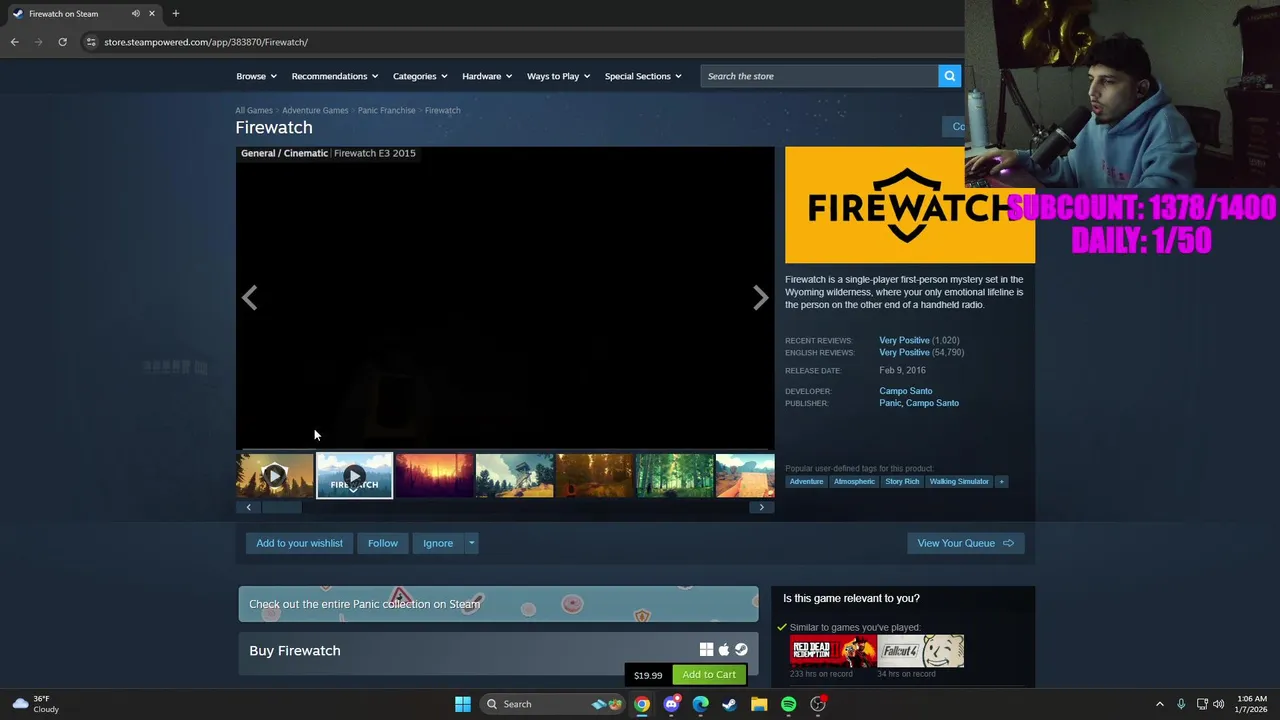The height and width of the screenshot is (720, 1280).
Task: Open recent reviews Very Positive link
Action: tap(904, 340)
